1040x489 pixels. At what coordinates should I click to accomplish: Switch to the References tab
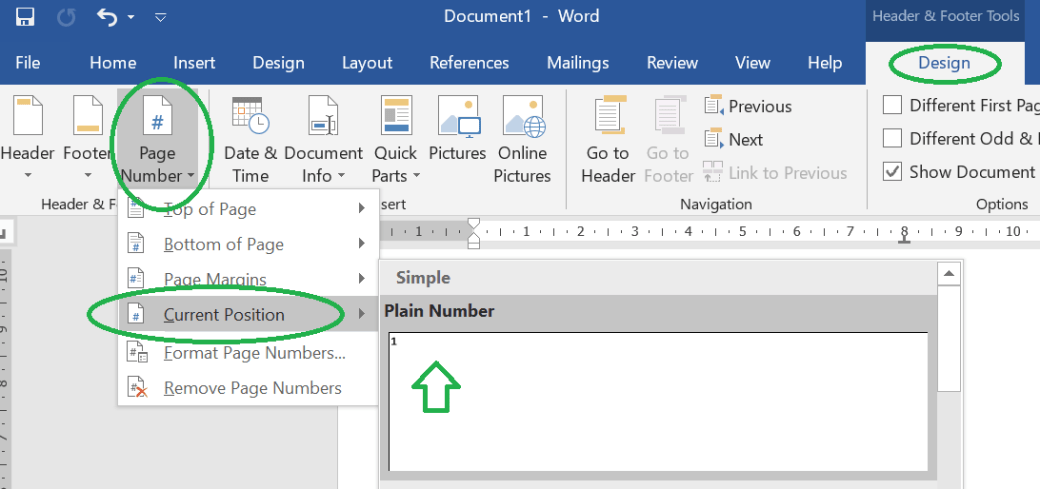[470, 63]
